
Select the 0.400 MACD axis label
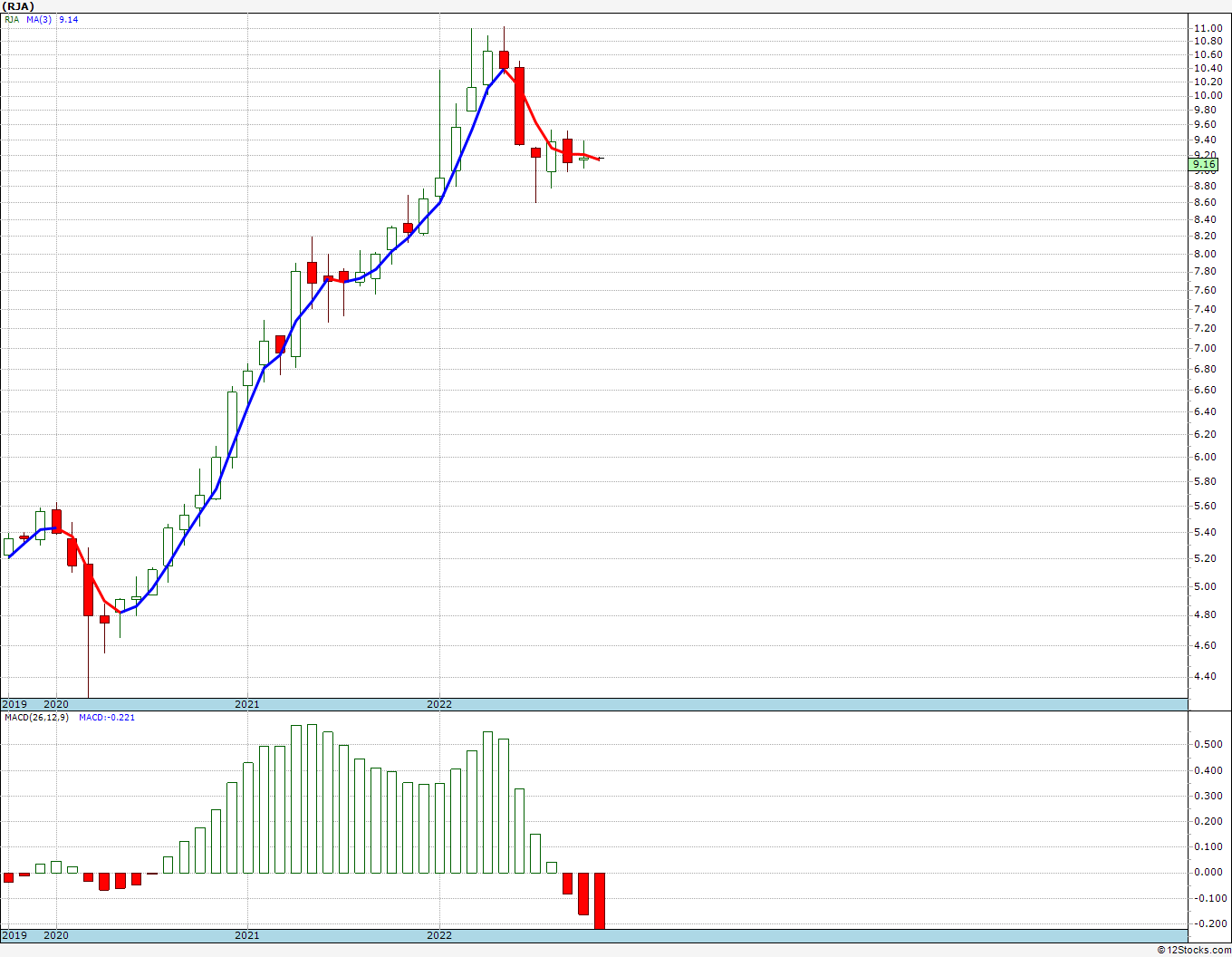click(x=1208, y=770)
